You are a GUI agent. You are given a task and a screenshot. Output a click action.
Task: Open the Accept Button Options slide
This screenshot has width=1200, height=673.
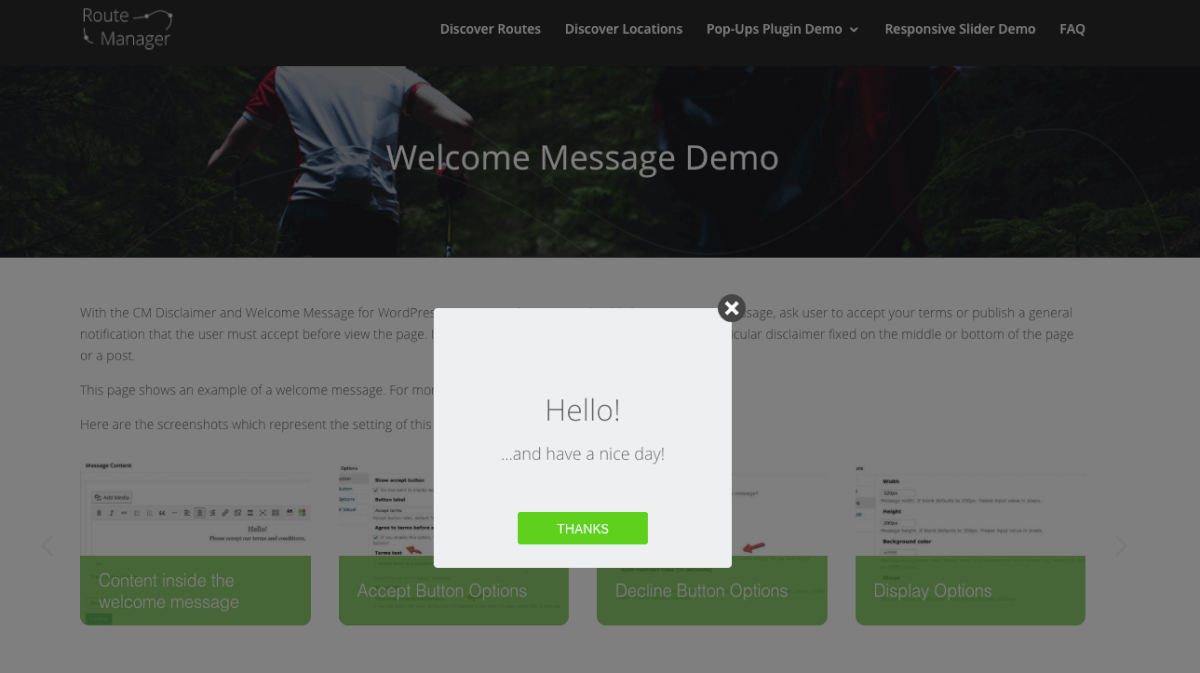click(442, 591)
